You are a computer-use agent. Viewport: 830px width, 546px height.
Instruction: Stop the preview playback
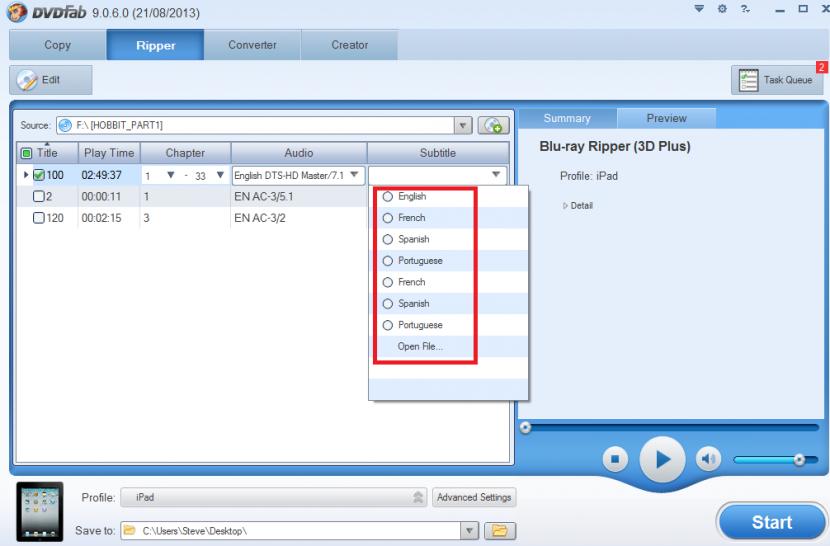pos(615,459)
